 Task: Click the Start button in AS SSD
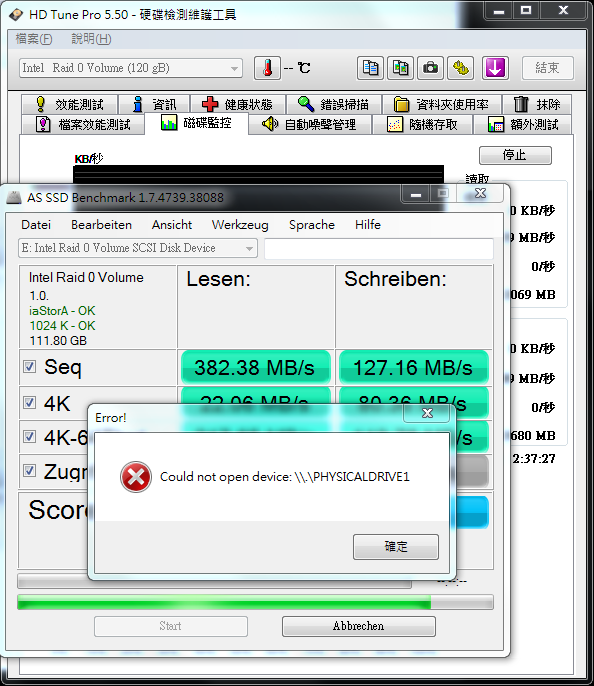[x=171, y=626]
